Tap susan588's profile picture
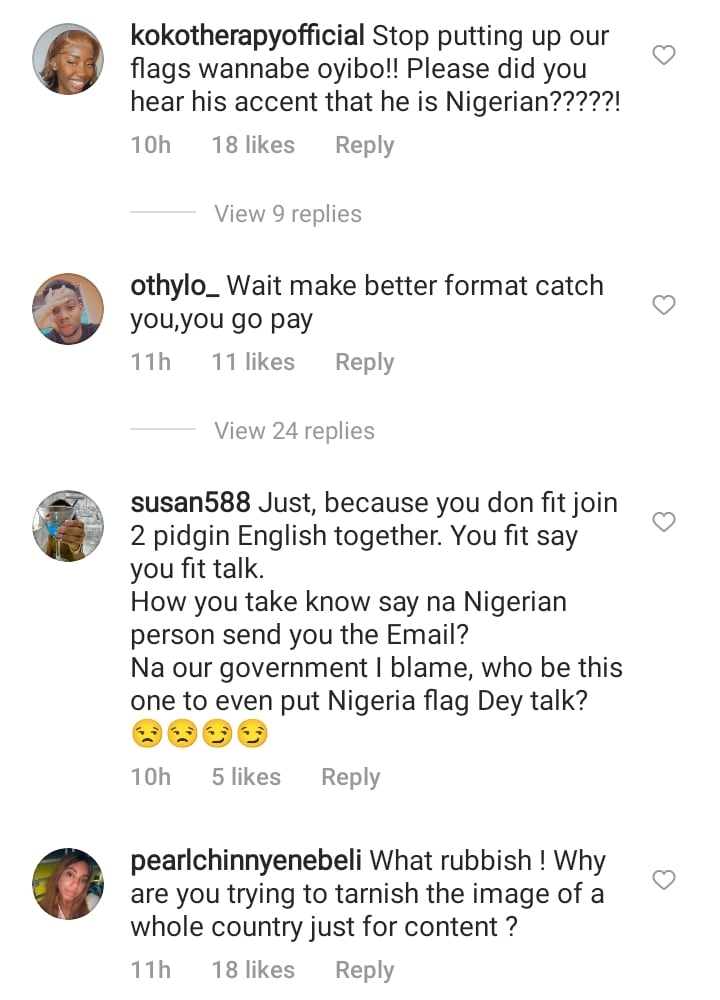 (68, 526)
